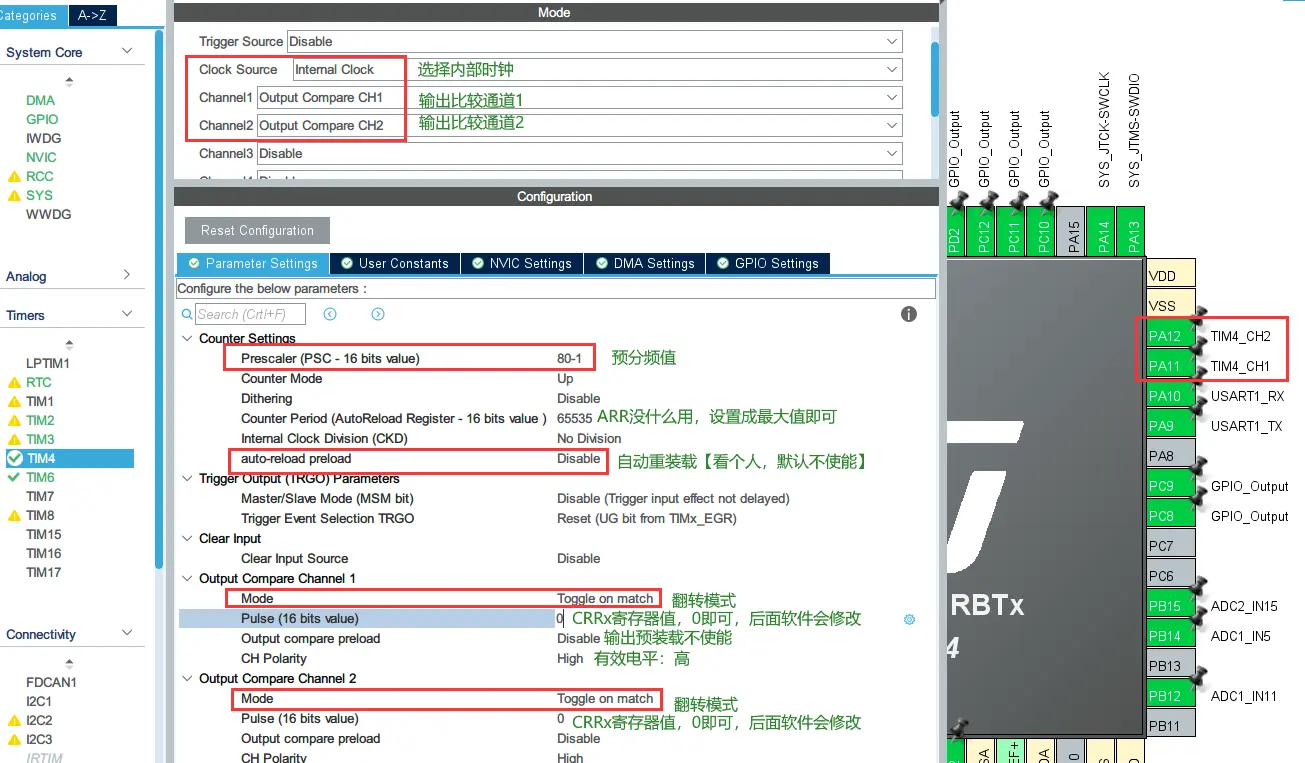Go to previous search result arrow
The width and height of the screenshot is (1305, 763).
[330, 314]
